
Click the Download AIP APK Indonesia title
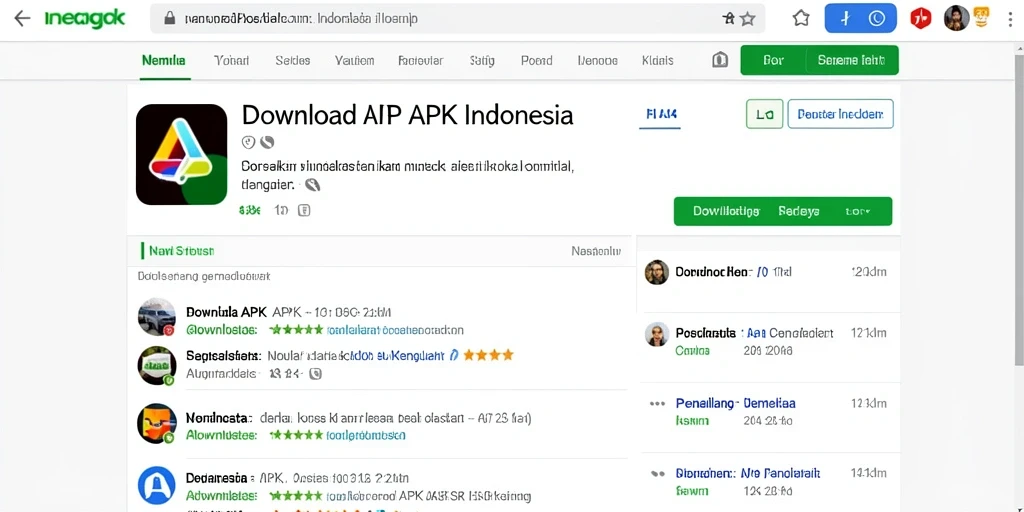click(408, 115)
